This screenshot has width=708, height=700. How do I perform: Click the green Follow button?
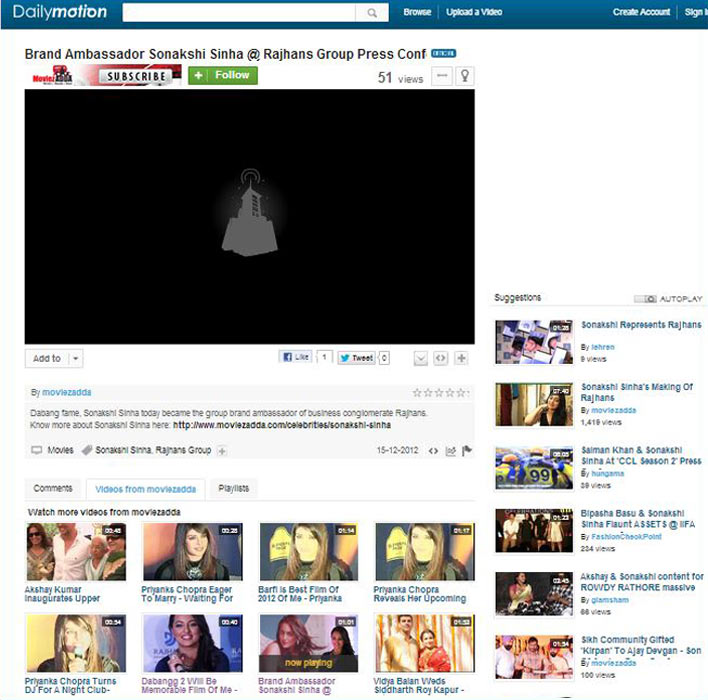point(223,75)
